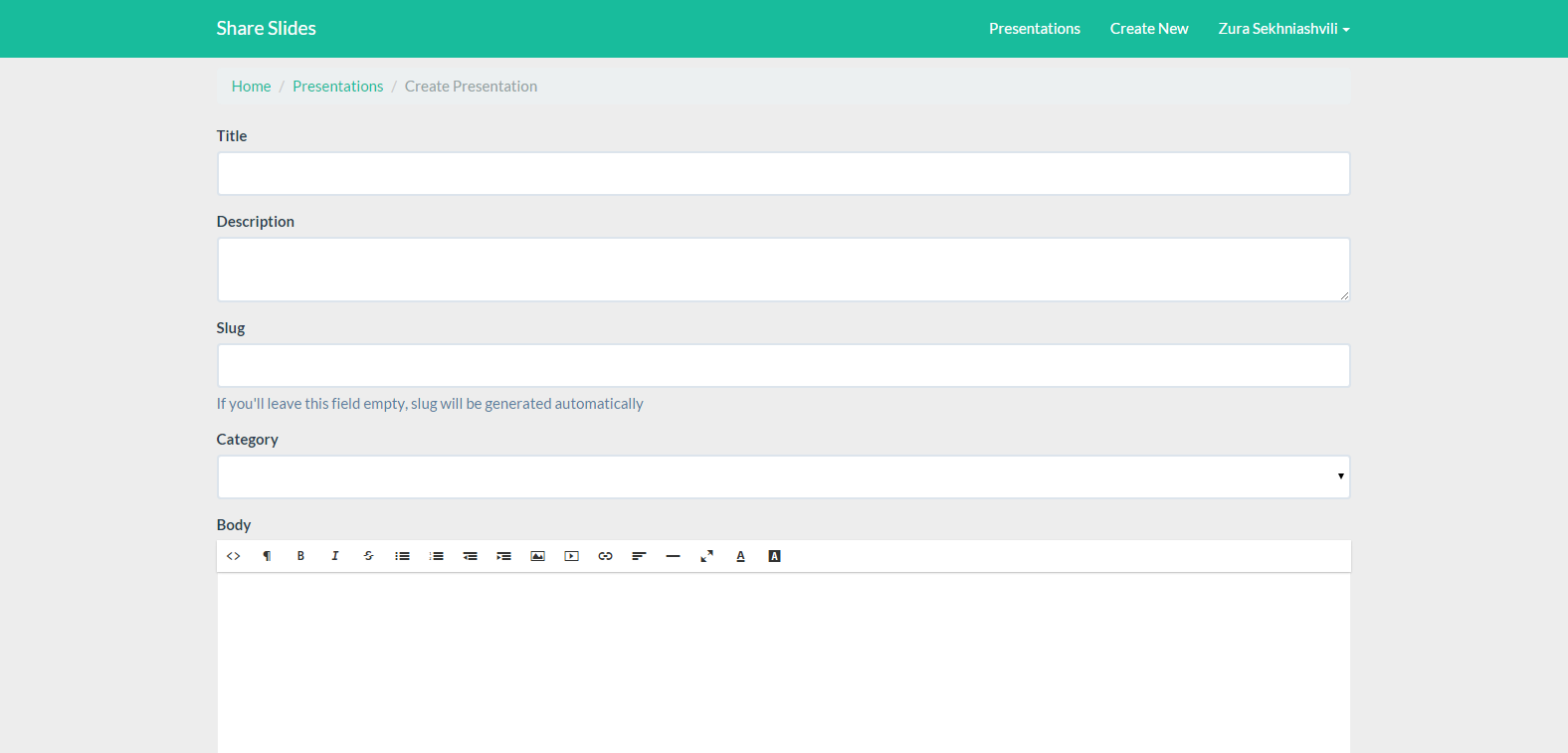Insert a hyperlink

[x=605, y=556]
